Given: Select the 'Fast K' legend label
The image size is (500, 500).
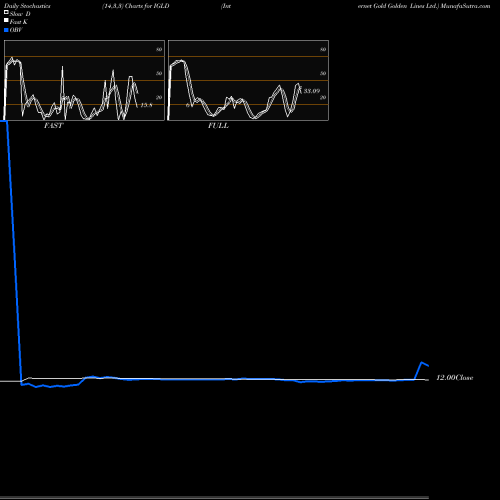Looking at the screenshot, I should (19, 22).
